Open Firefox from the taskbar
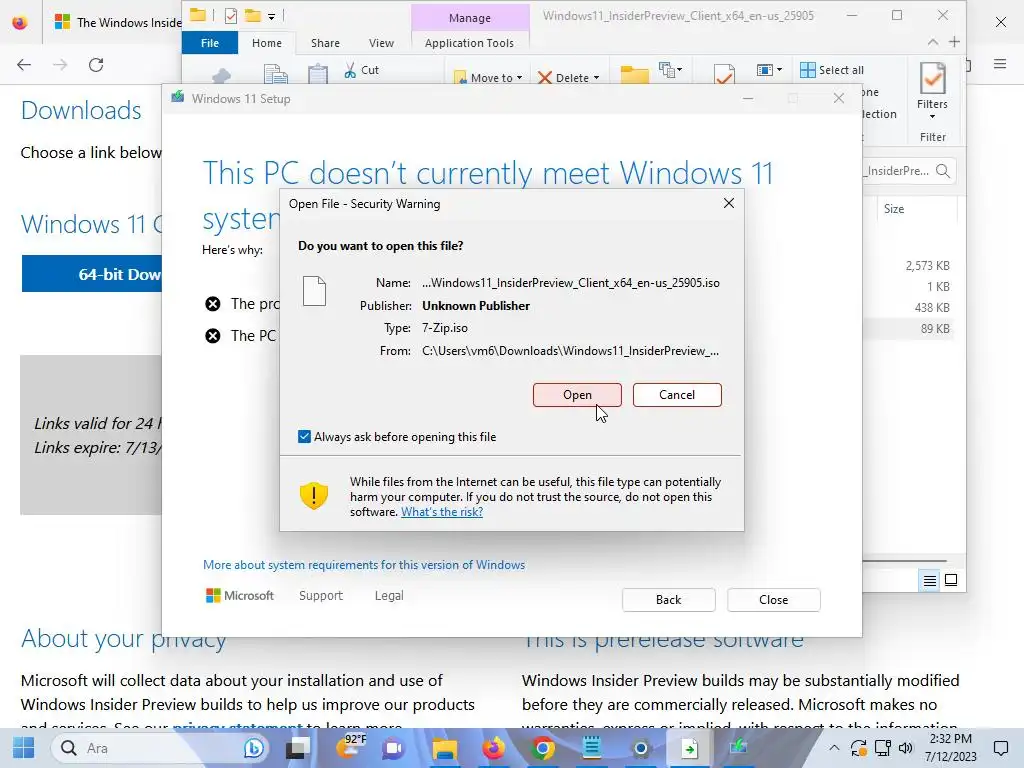1024x768 pixels. (494, 748)
